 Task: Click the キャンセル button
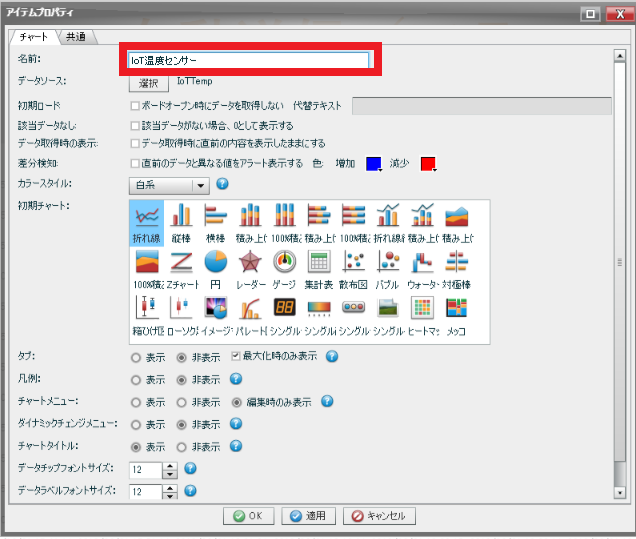pos(379,516)
